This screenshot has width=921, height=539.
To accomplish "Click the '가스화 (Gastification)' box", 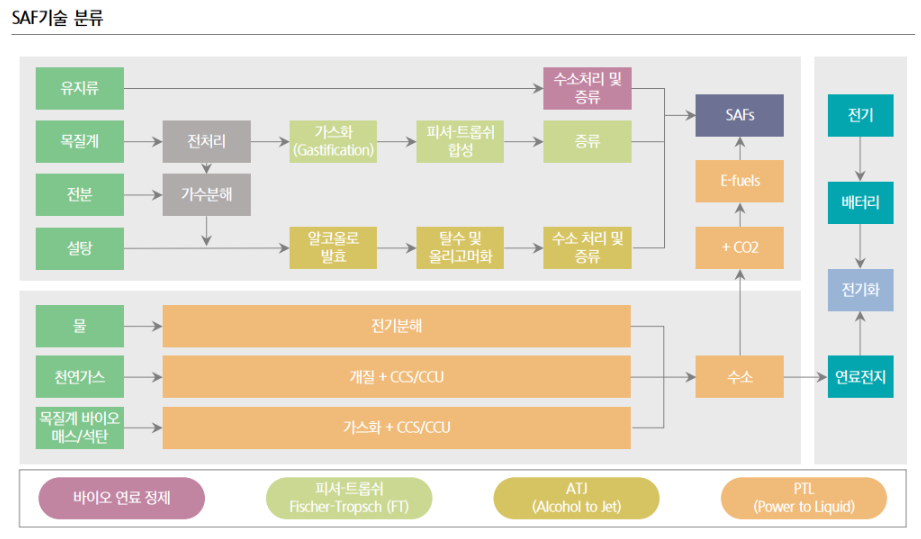I will (333, 142).
